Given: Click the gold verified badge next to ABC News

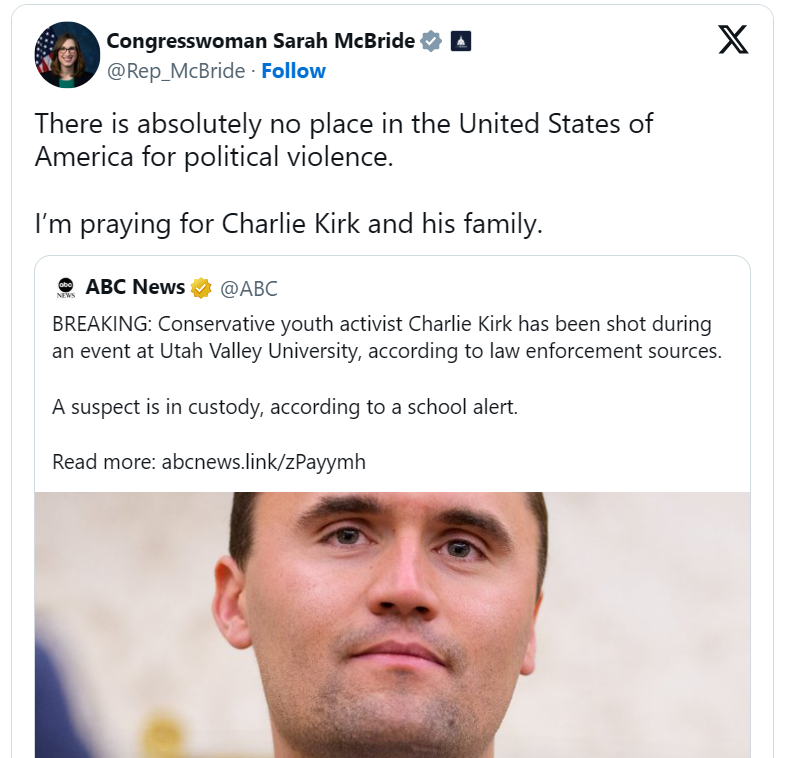Looking at the screenshot, I should (x=201, y=288).
